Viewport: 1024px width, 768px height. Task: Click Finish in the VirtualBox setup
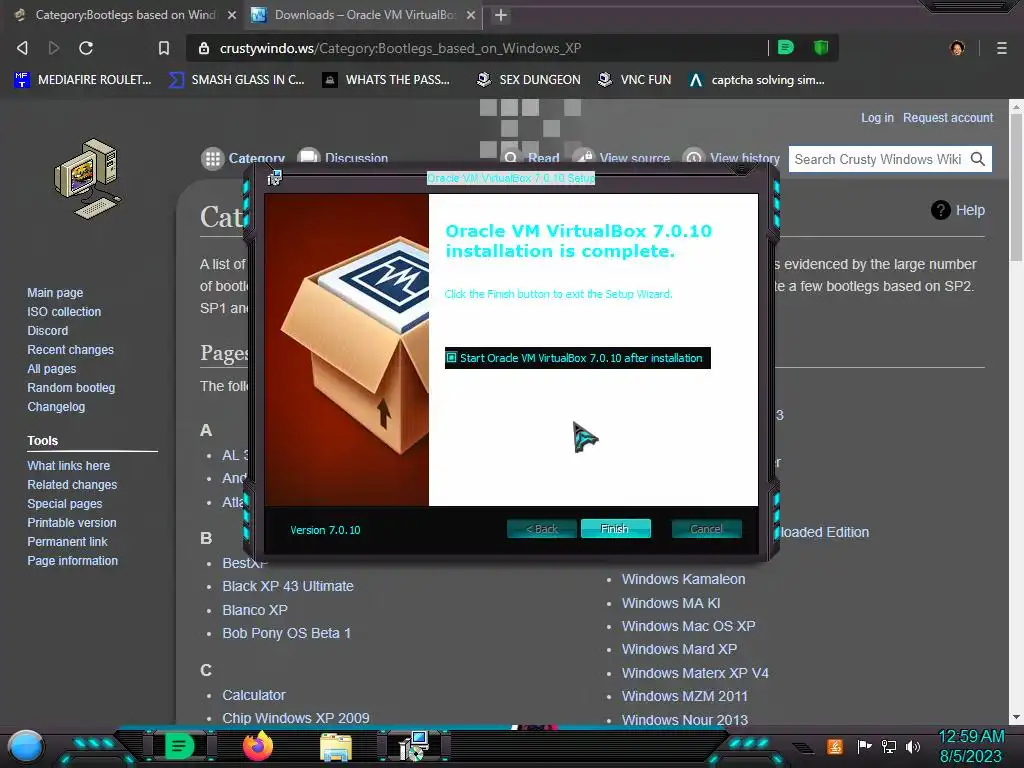coord(615,528)
